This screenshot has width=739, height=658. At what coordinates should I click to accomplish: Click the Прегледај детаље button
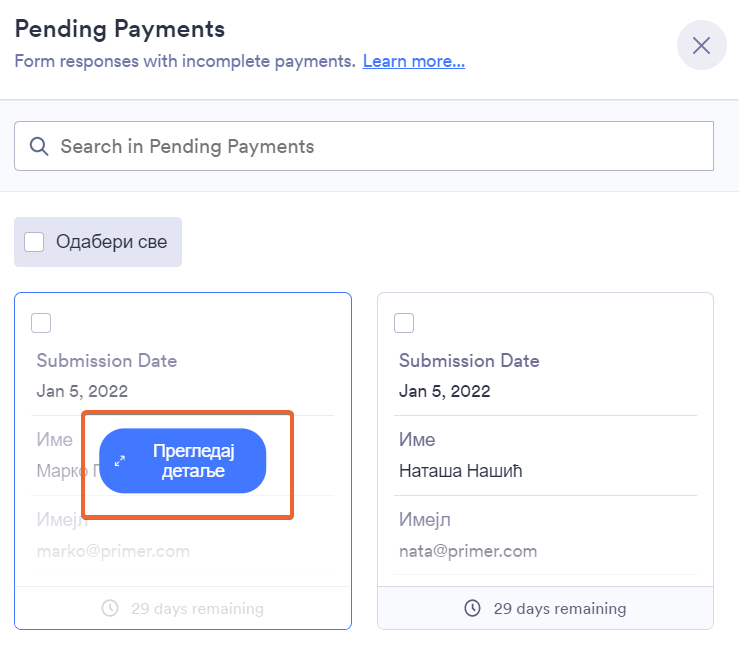click(183, 461)
